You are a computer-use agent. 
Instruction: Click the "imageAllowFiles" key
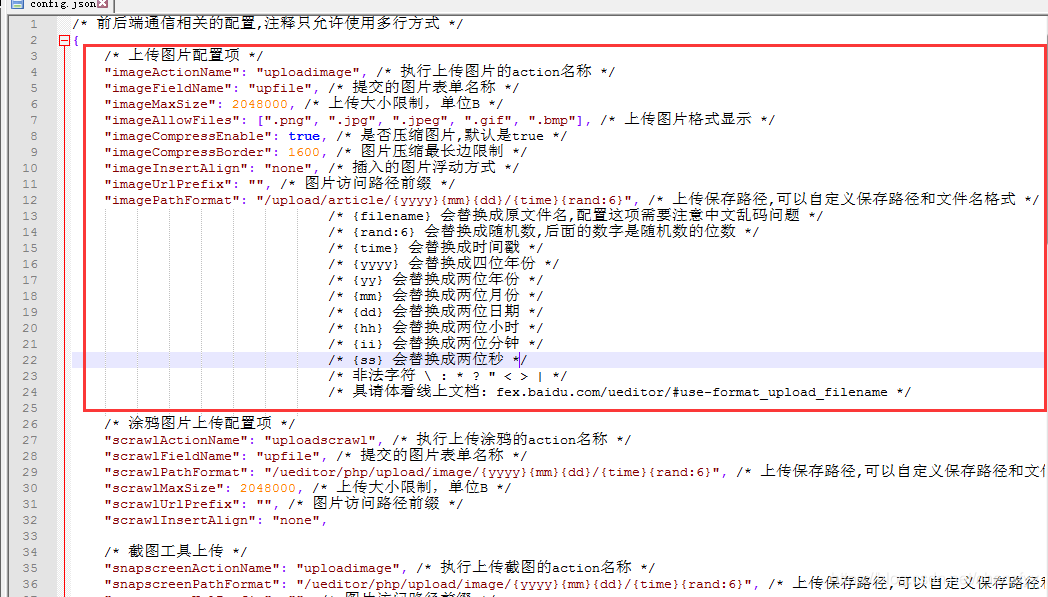(x=172, y=120)
